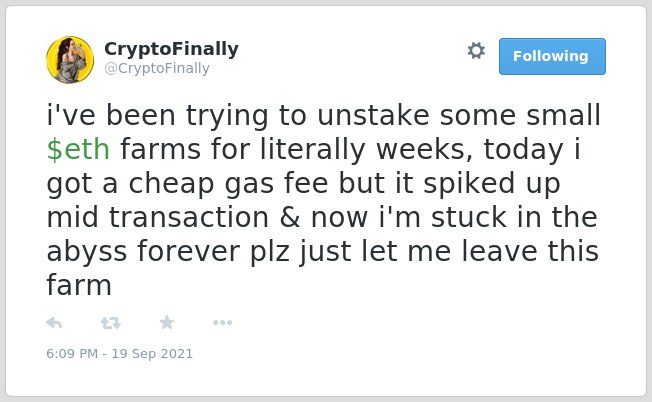Image resolution: width=652 pixels, height=402 pixels.
Task: Click the word "unstake" in the first line
Action: [x=373, y=115]
